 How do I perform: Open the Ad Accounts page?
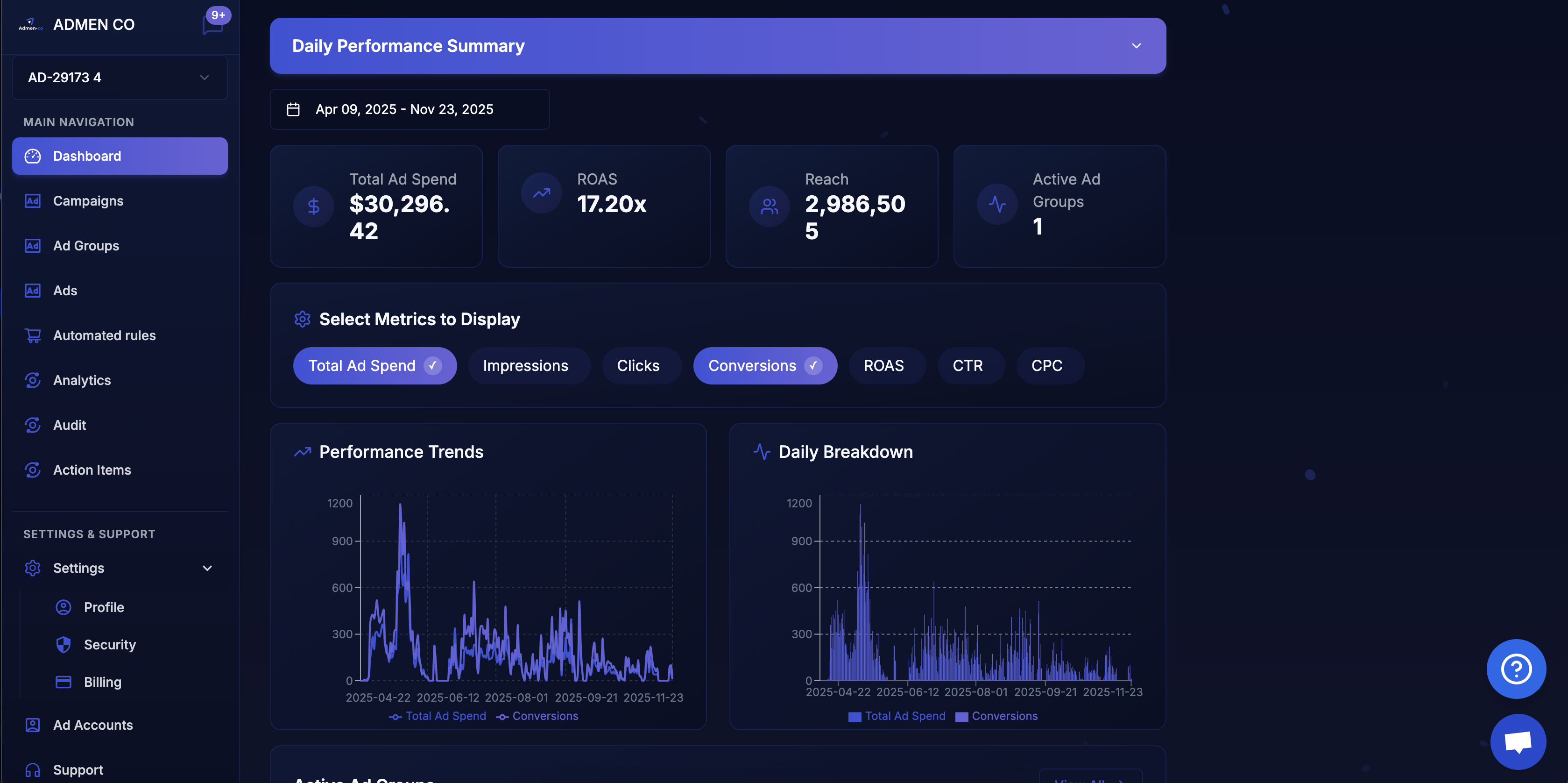click(93, 725)
